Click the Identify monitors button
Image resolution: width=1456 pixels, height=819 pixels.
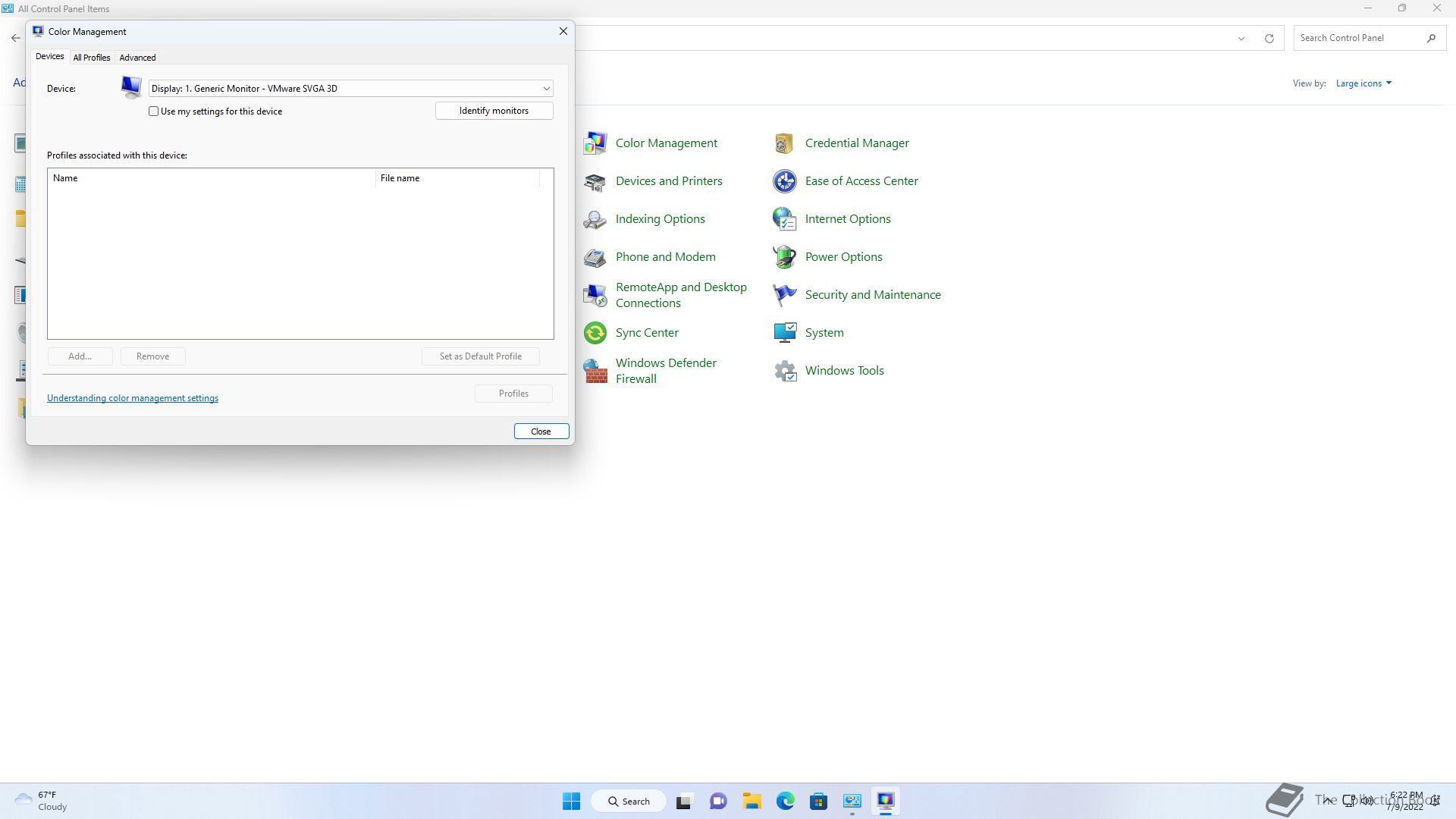pos(494,111)
